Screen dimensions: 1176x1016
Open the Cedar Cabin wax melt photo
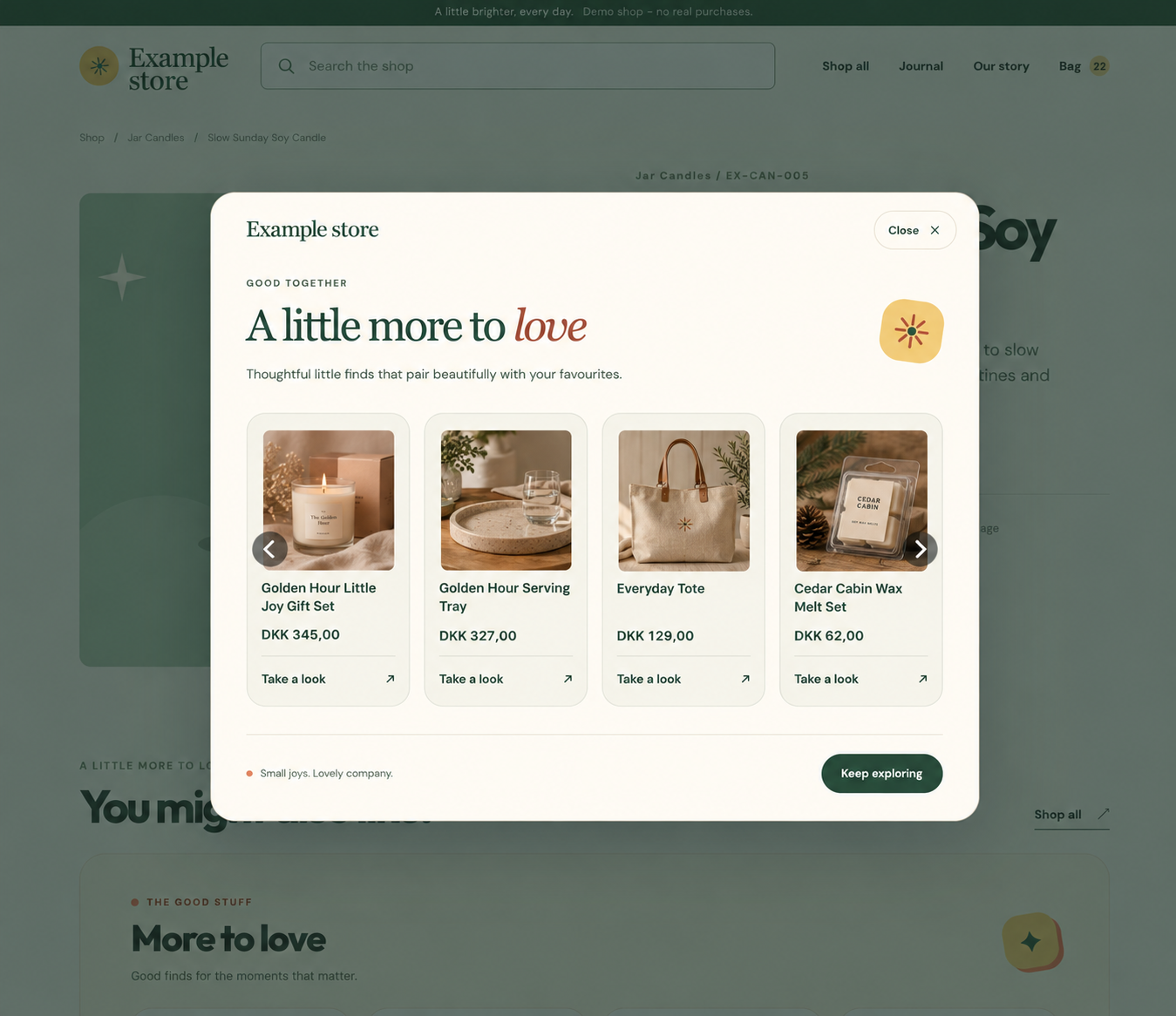[861, 500]
